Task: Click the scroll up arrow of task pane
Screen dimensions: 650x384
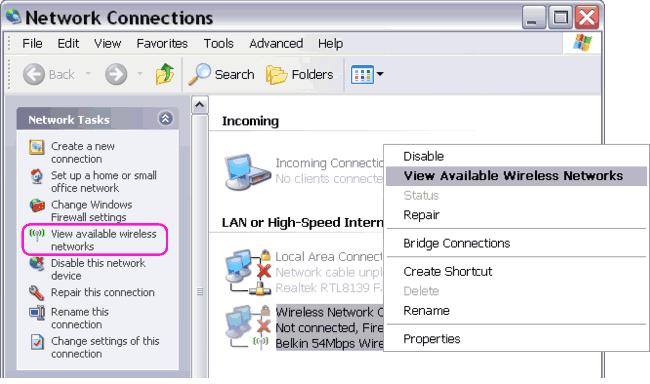Action: click(x=200, y=105)
